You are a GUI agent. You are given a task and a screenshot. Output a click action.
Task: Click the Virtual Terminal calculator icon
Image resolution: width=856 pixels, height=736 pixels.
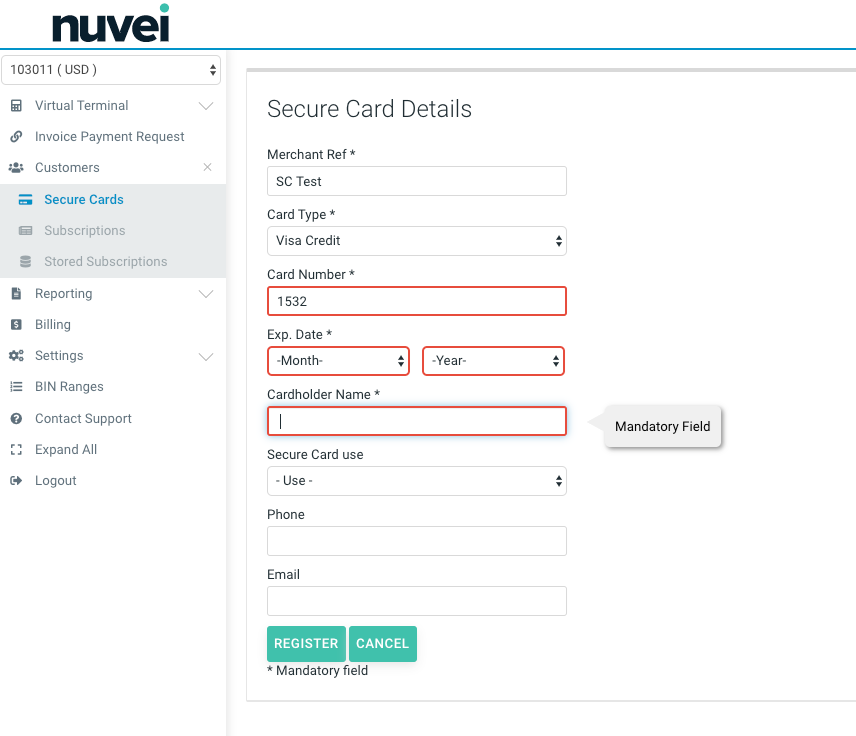pyautogui.click(x=16, y=106)
